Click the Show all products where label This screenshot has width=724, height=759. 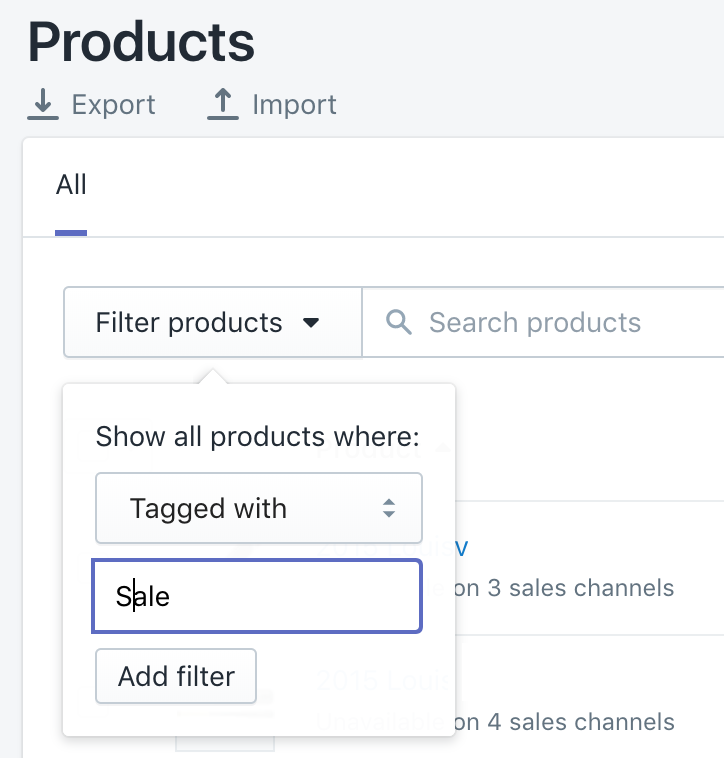click(257, 437)
